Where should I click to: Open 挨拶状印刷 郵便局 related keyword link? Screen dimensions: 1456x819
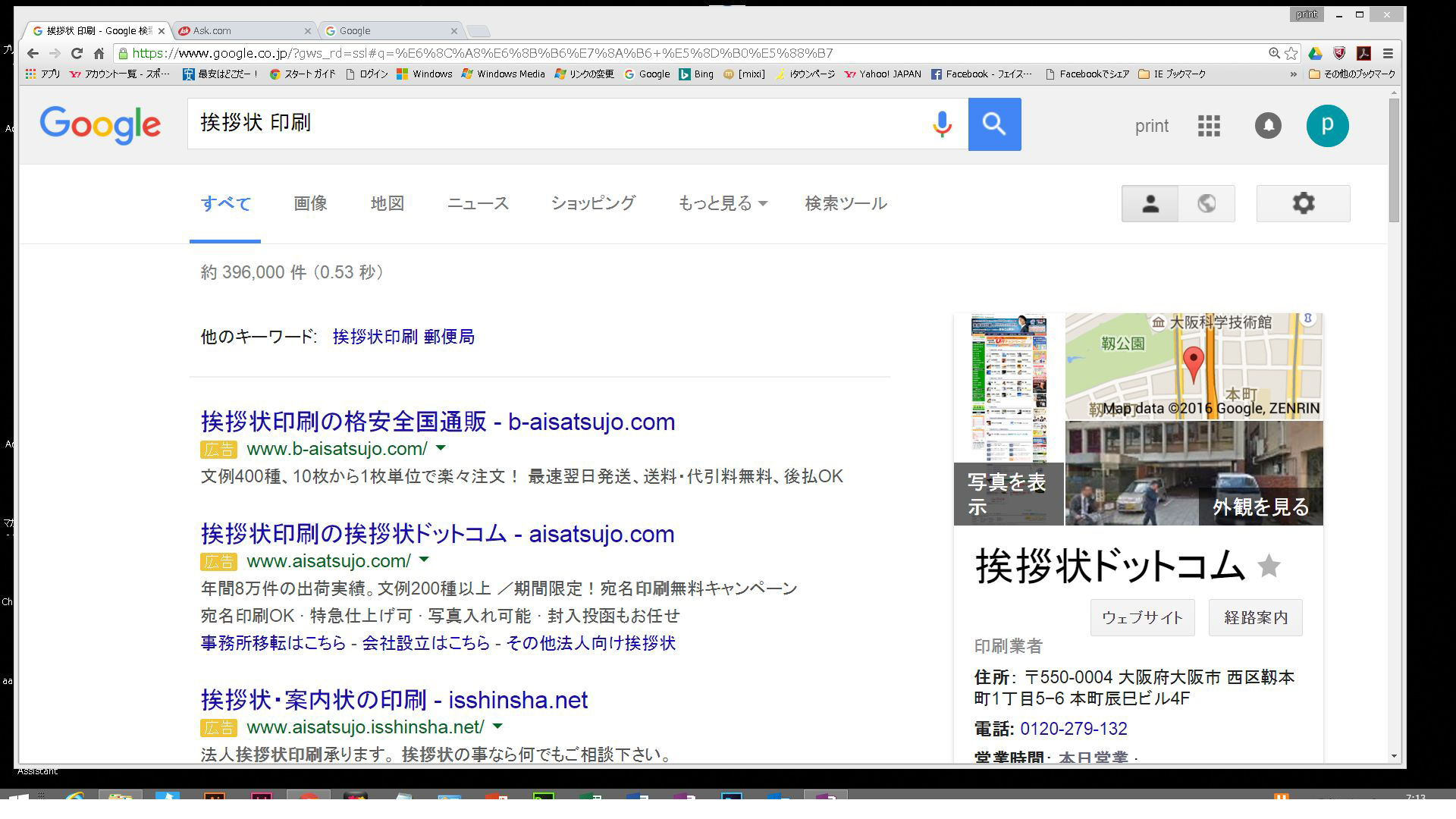tap(403, 337)
